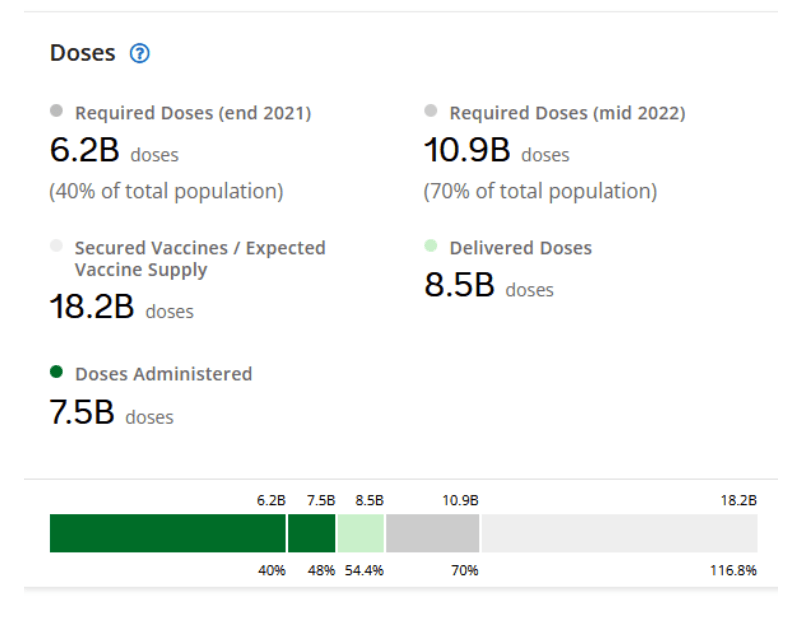Click the Doses help question mark icon
Screen dimensions: 810x622
140,54
